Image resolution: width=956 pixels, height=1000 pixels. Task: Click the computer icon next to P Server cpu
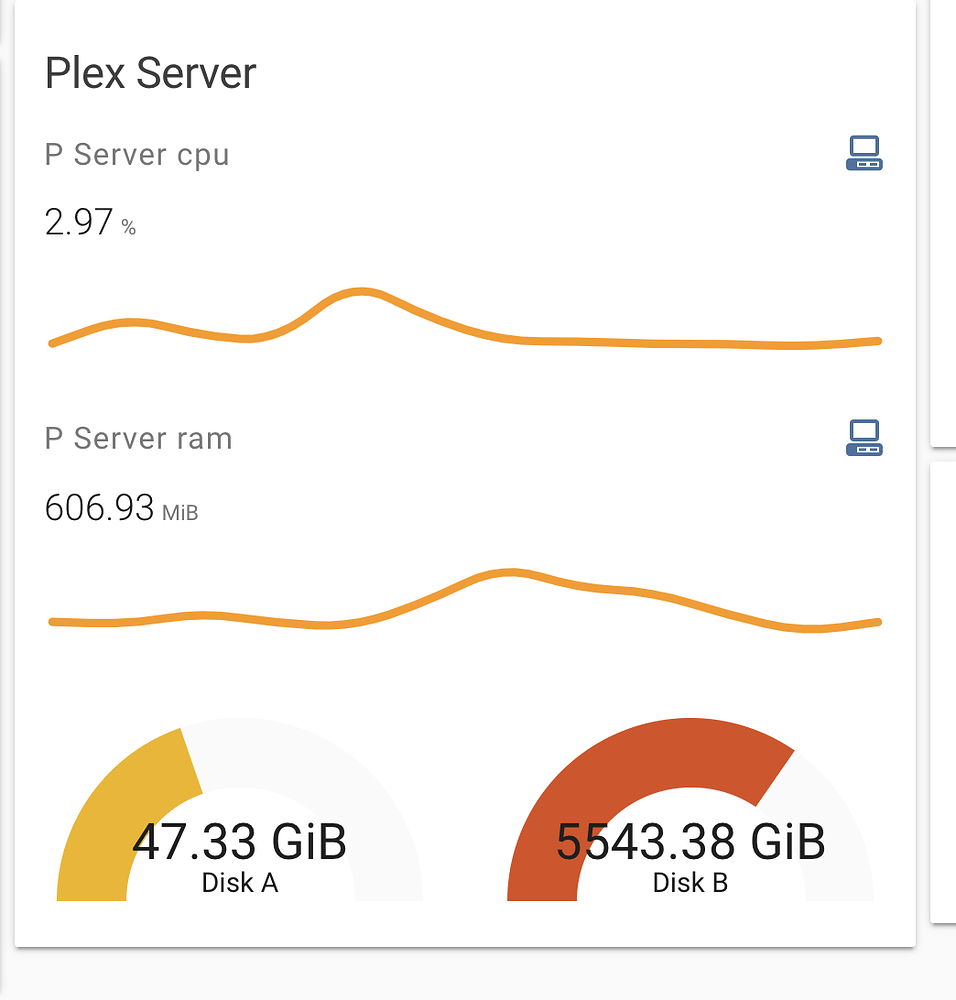863,153
